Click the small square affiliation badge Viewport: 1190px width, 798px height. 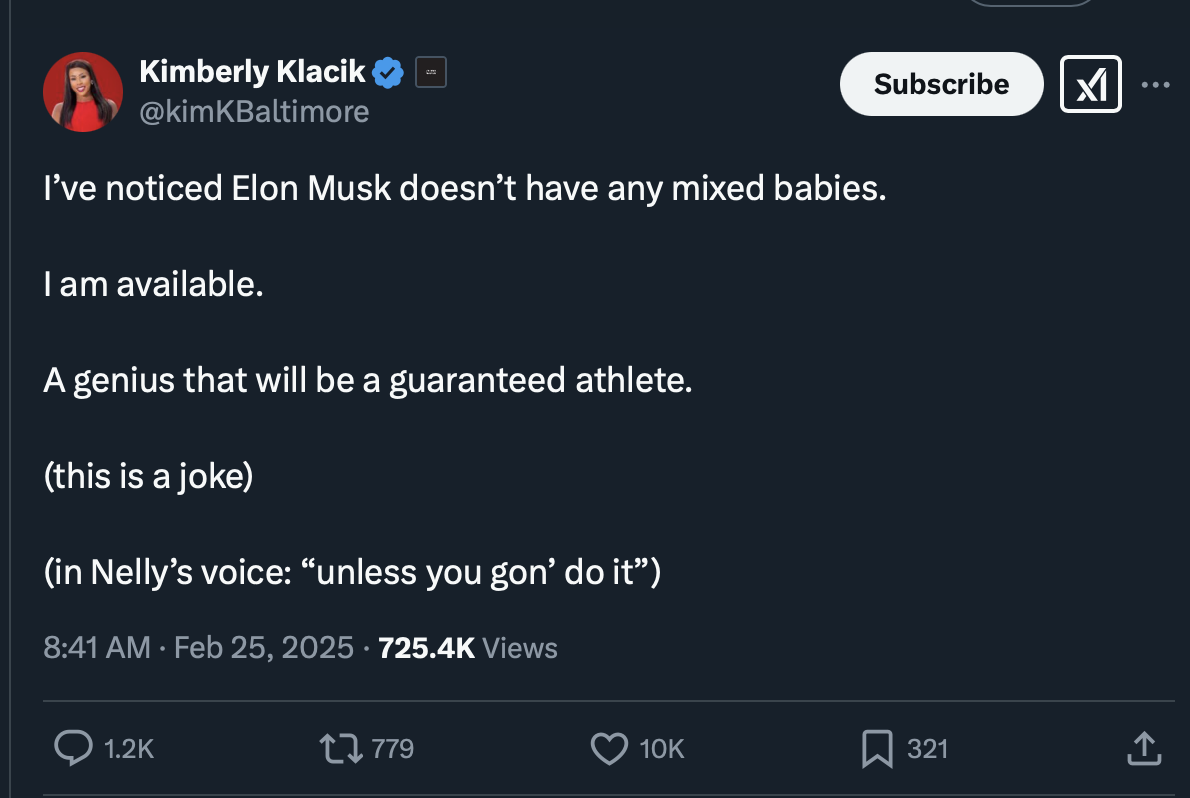(431, 72)
